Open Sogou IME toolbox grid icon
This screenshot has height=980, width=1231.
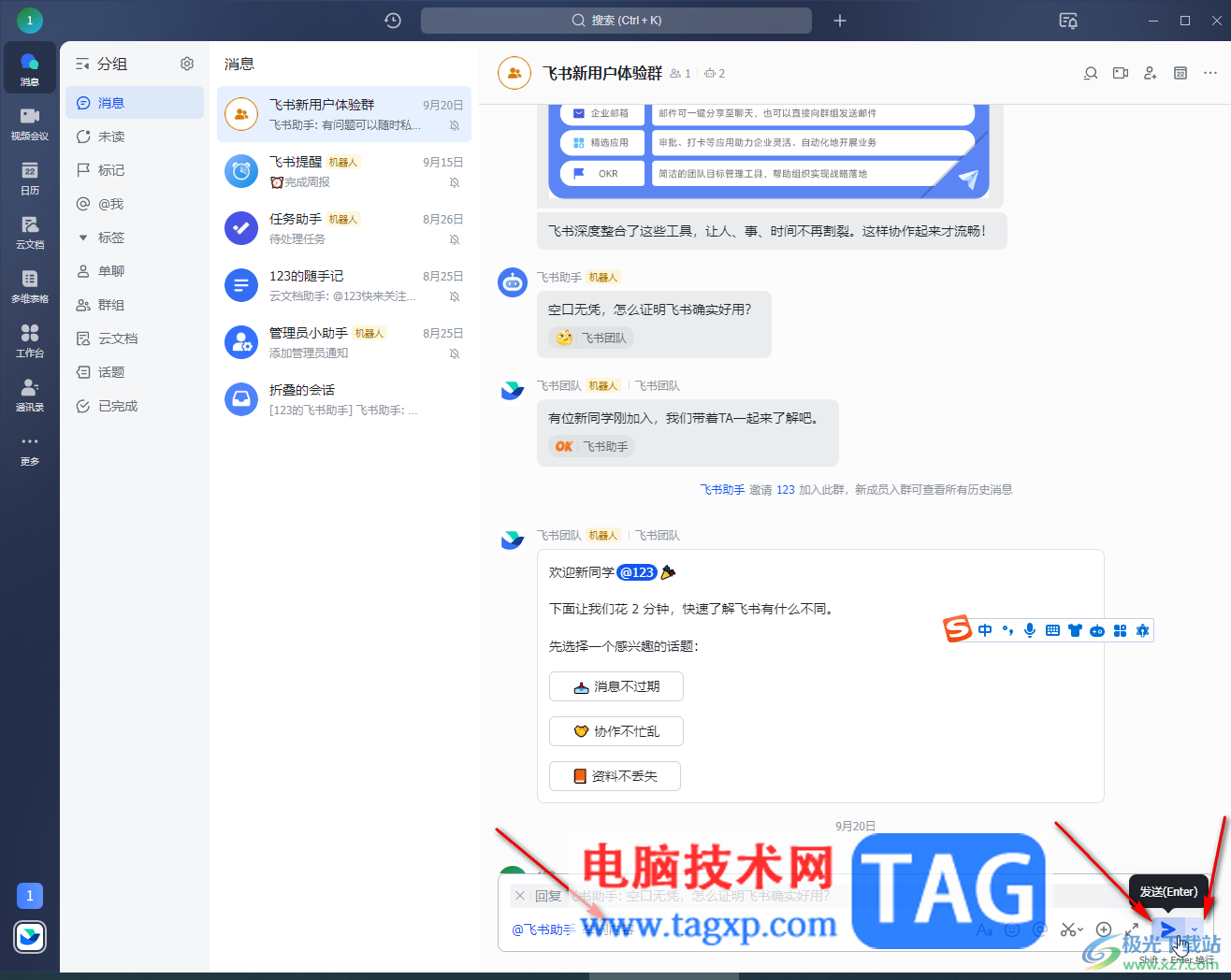click(1120, 630)
